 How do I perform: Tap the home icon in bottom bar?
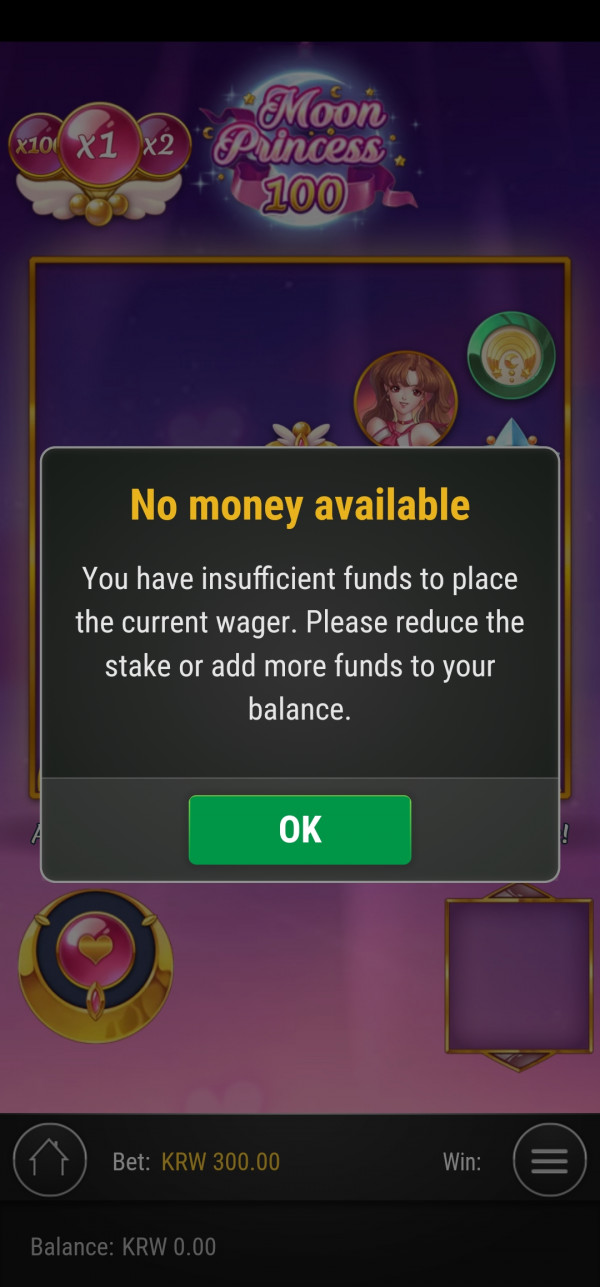(x=48, y=1160)
